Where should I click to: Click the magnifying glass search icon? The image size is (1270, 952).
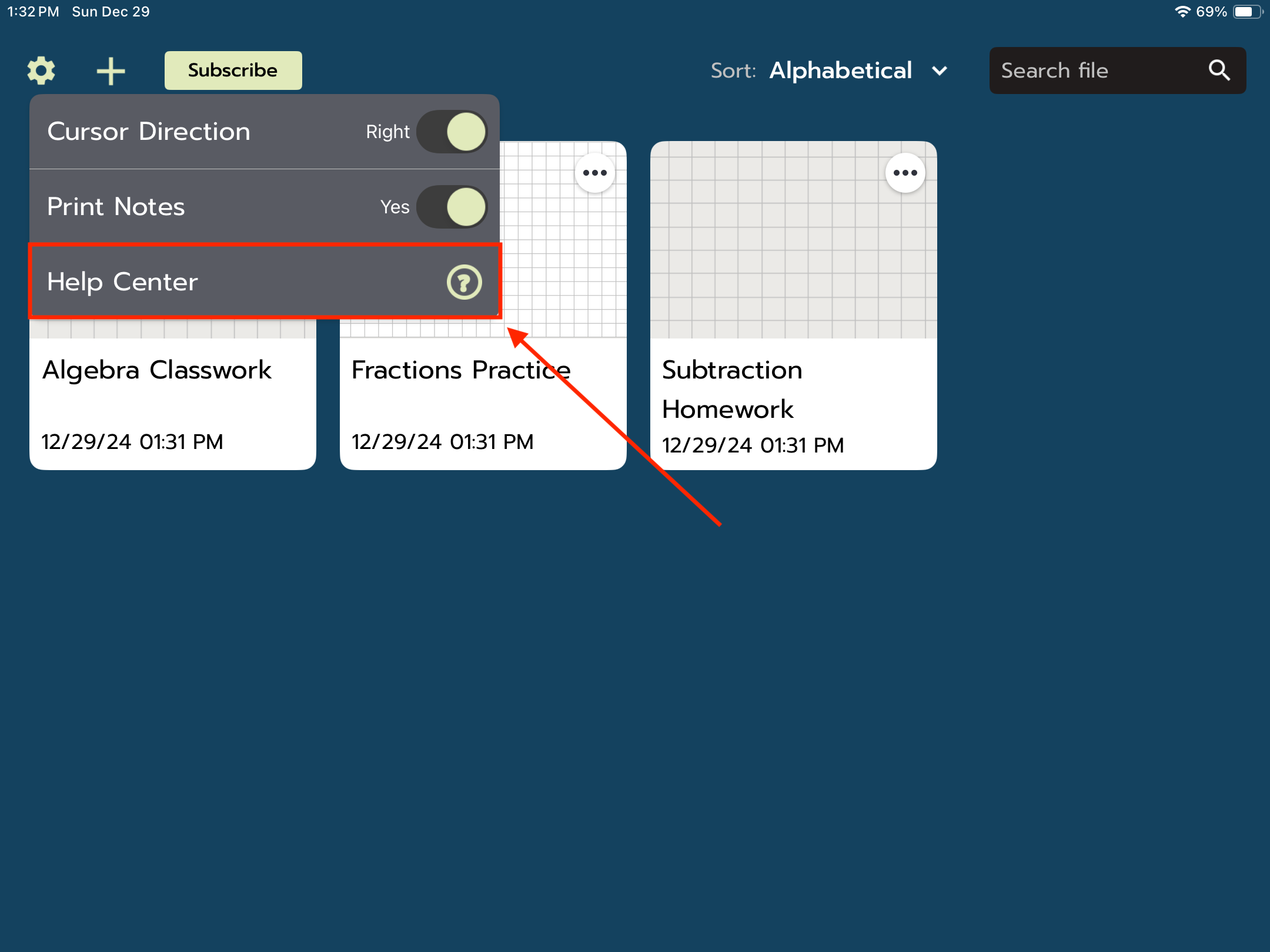pyautogui.click(x=1219, y=71)
